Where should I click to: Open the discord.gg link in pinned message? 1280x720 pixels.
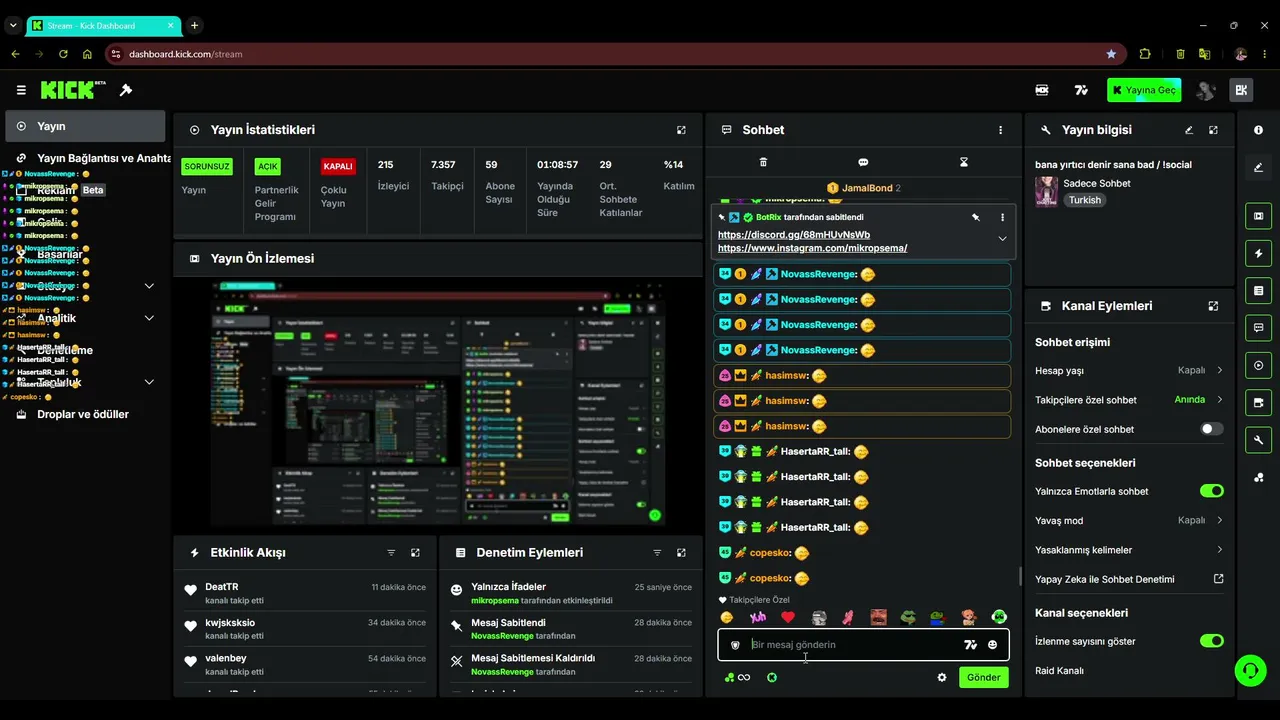pos(794,235)
